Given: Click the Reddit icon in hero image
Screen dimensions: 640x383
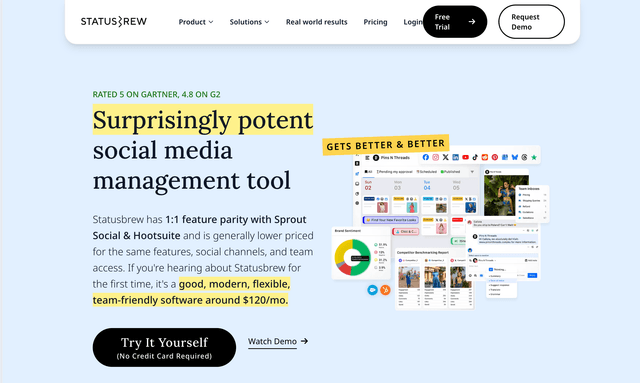Looking at the screenshot, I should click(x=485, y=157).
